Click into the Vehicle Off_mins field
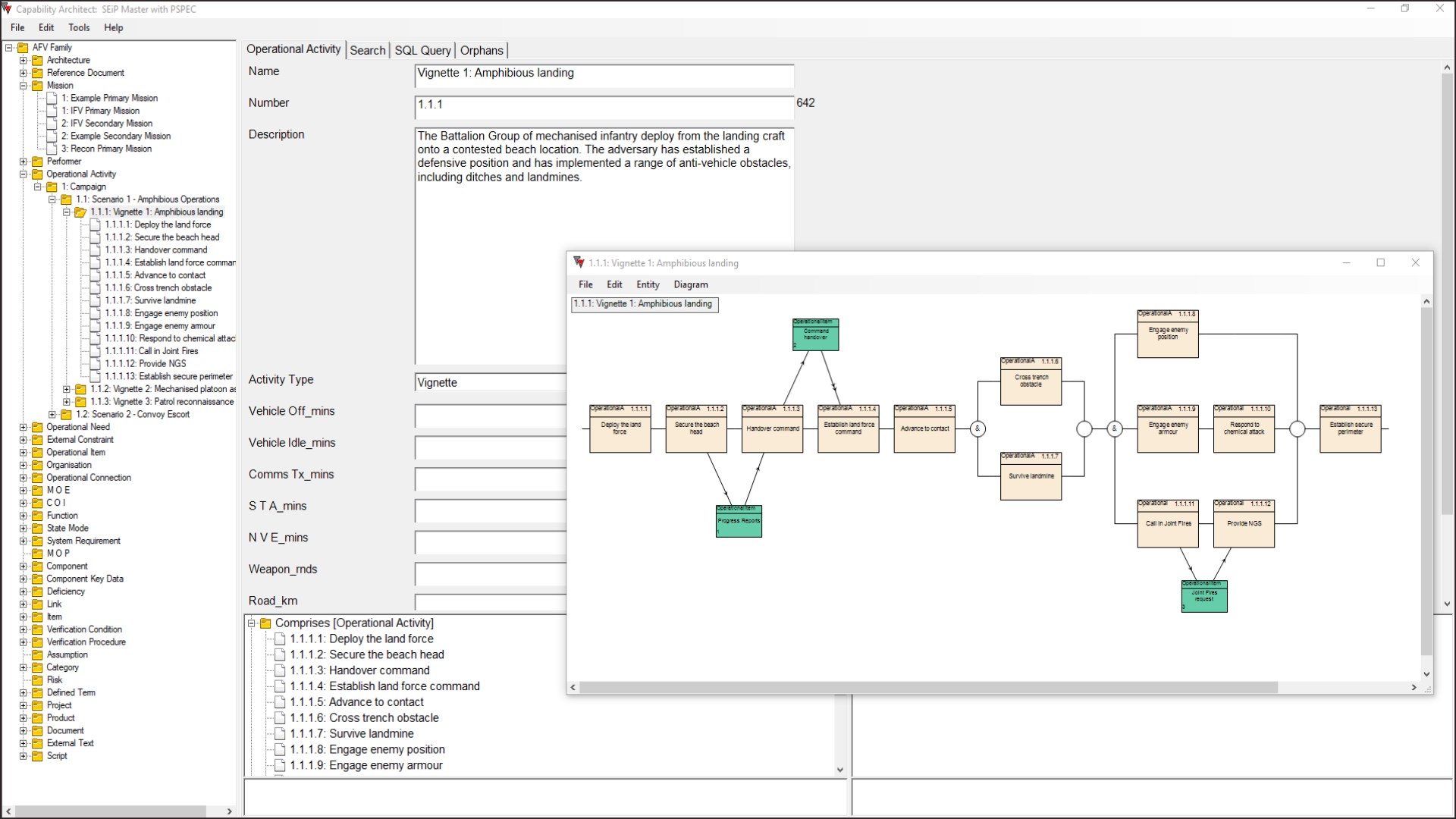Viewport: 1456px width, 819px height. click(x=490, y=415)
